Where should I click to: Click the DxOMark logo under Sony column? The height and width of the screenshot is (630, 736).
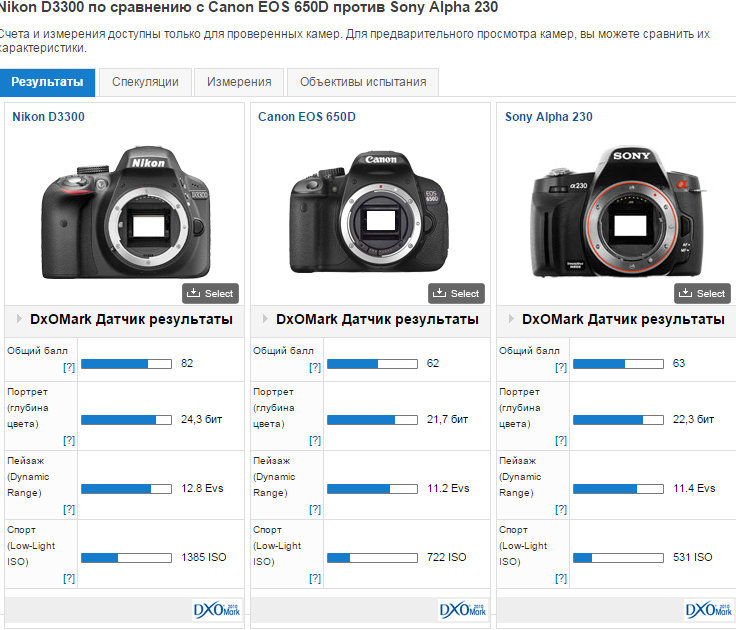pyautogui.click(x=709, y=610)
